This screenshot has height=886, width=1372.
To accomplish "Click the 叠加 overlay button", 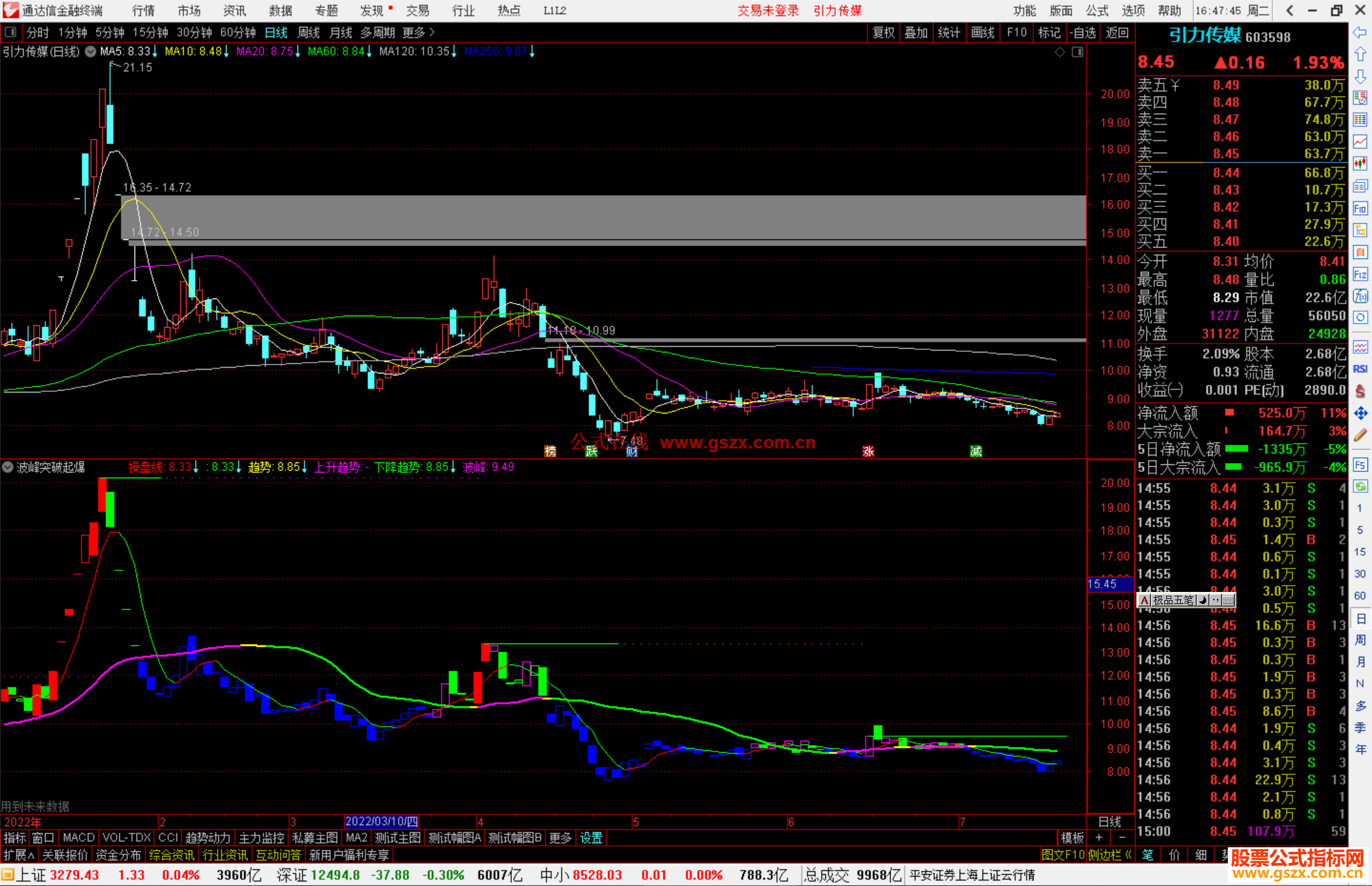I will [x=916, y=32].
